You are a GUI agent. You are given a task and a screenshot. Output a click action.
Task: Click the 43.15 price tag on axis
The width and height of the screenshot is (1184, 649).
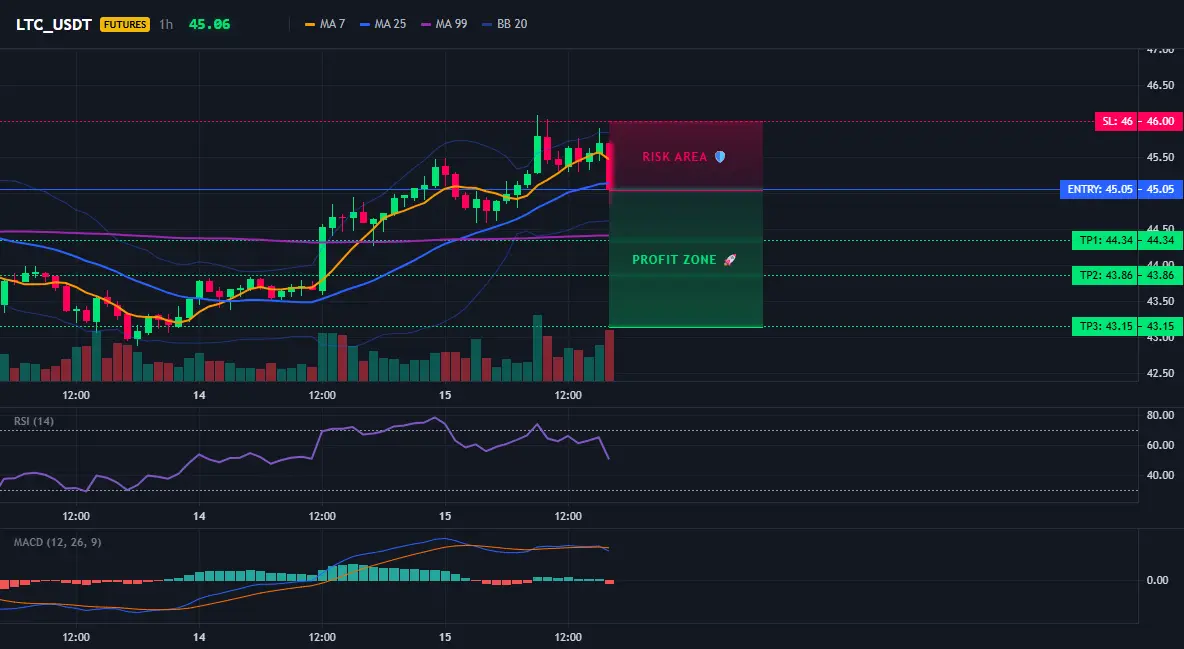point(1161,326)
